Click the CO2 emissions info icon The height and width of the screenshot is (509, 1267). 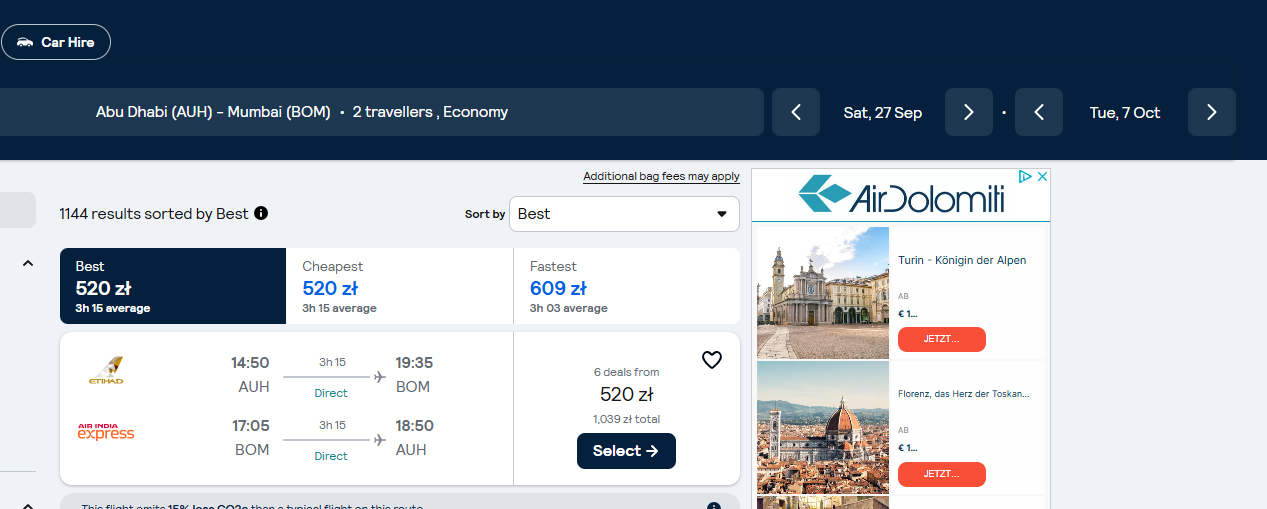(x=714, y=506)
